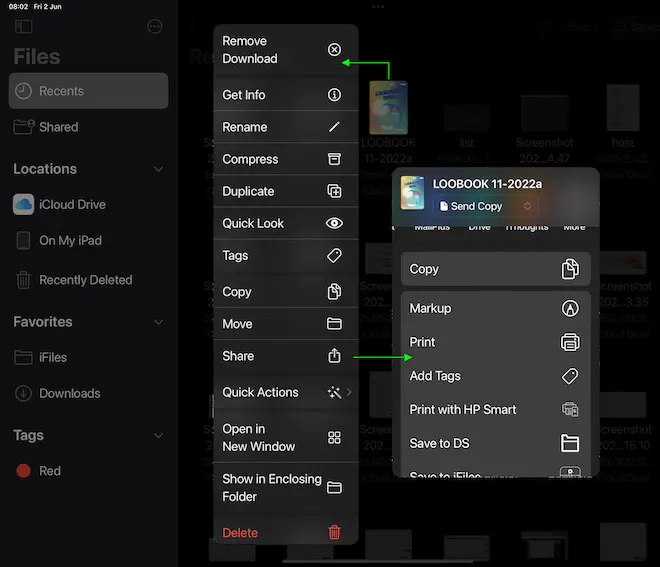
Task: Click the red Delete trash icon
Action: pos(335,533)
